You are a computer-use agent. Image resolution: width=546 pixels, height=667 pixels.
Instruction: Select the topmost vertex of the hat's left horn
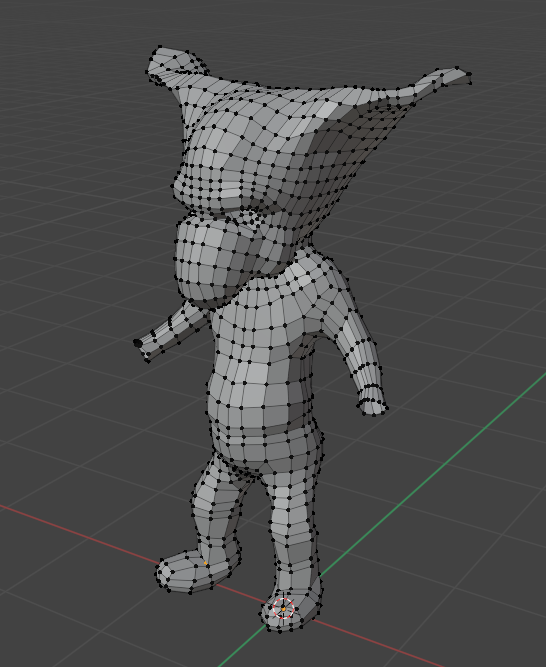[160, 47]
